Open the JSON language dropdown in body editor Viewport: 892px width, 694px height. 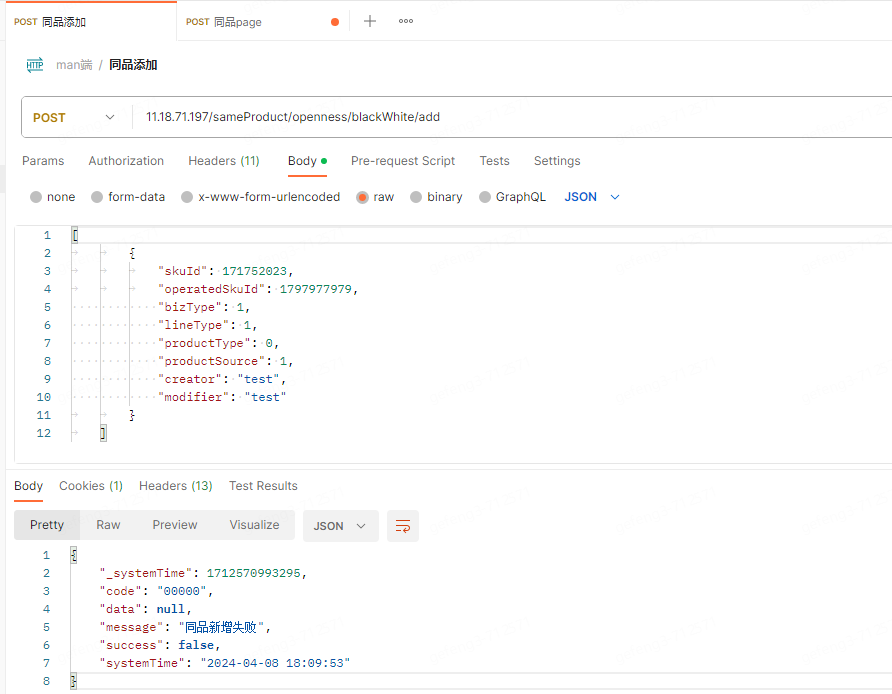(x=589, y=197)
